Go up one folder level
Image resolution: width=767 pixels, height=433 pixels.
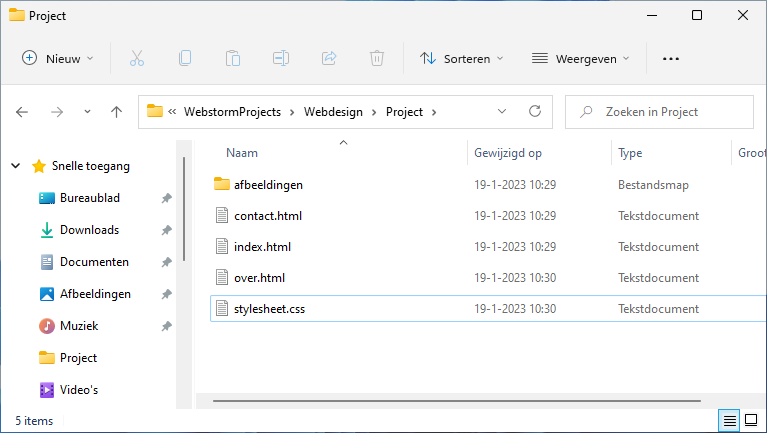click(x=116, y=112)
